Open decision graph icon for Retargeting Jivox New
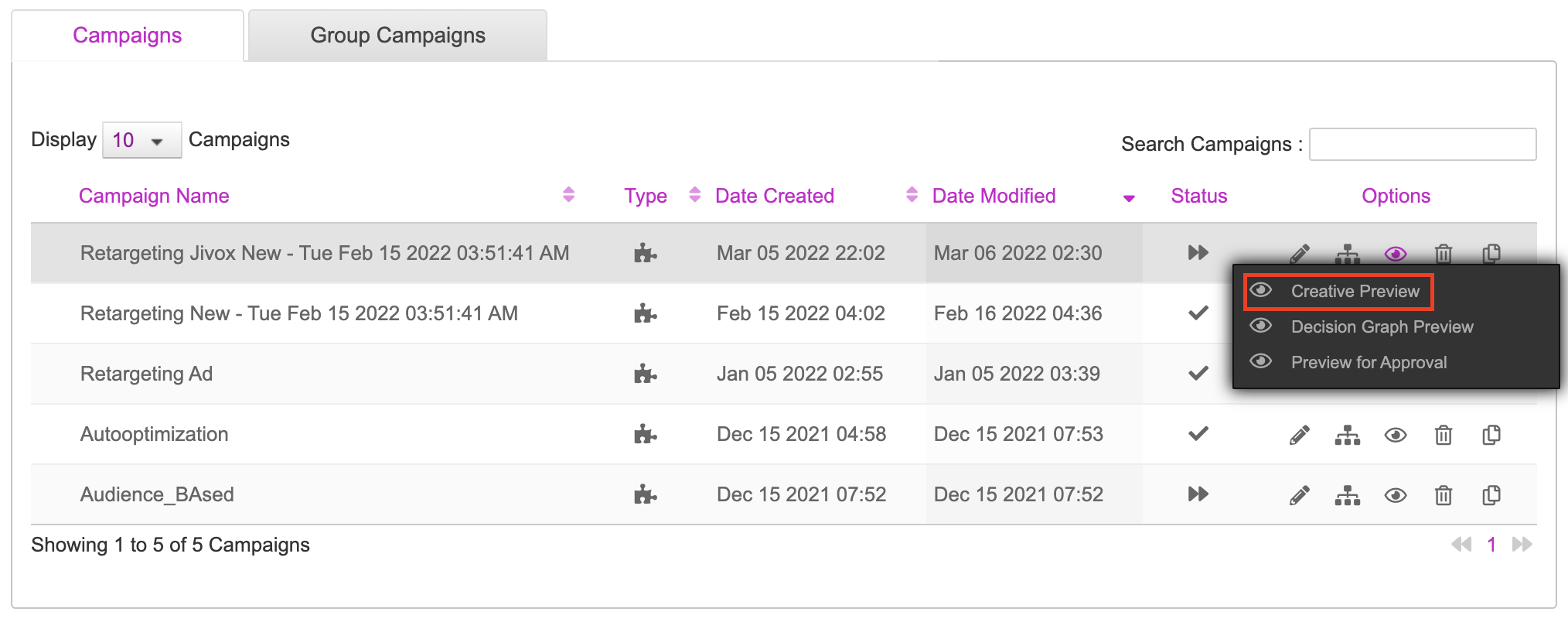The image size is (1568, 622). click(x=1348, y=254)
